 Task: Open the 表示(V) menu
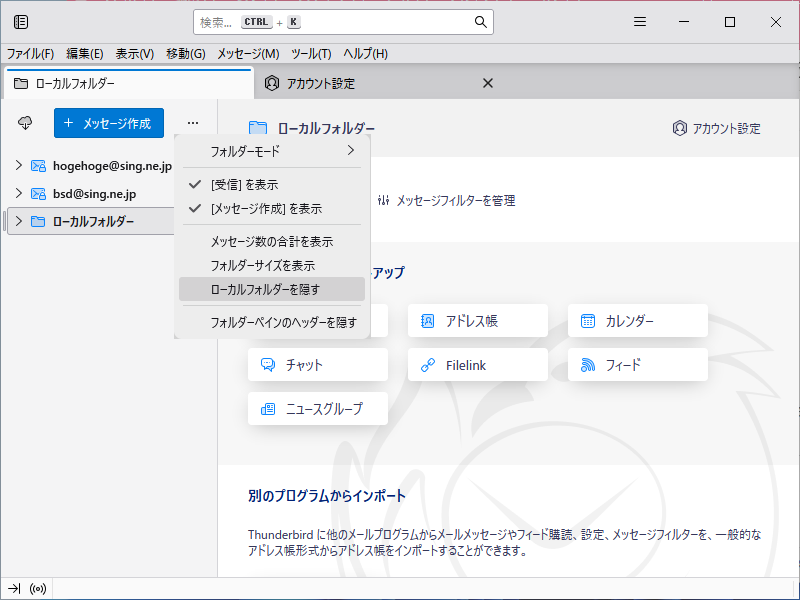coord(135,54)
